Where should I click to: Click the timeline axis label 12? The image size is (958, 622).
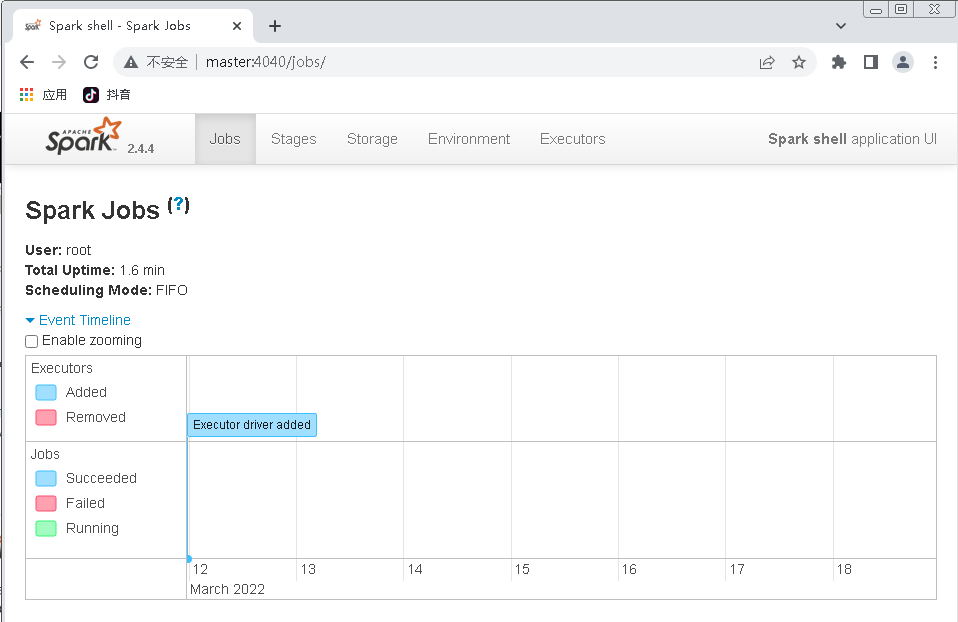point(200,569)
